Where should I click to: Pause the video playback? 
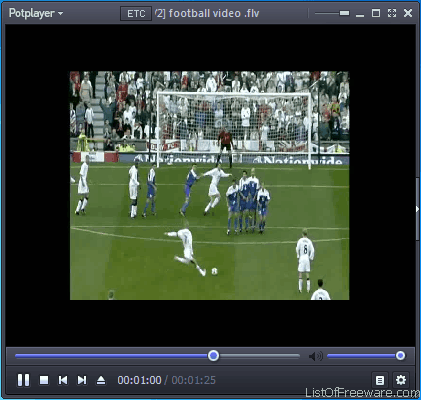coord(23,380)
